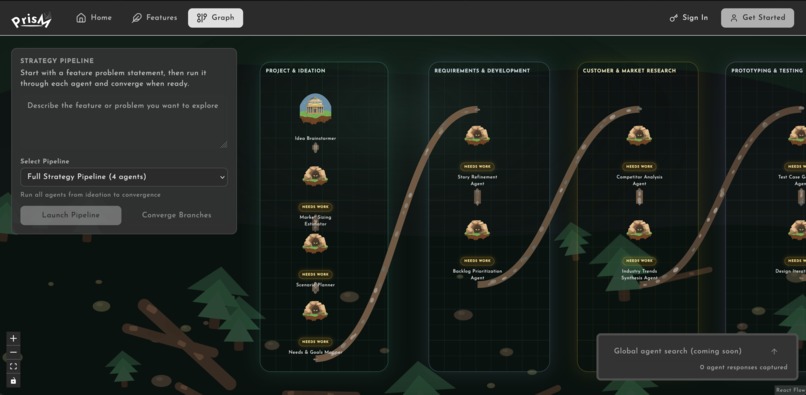Open the Home page
This screenshot has height=395, width=806.
coord(94,17)
